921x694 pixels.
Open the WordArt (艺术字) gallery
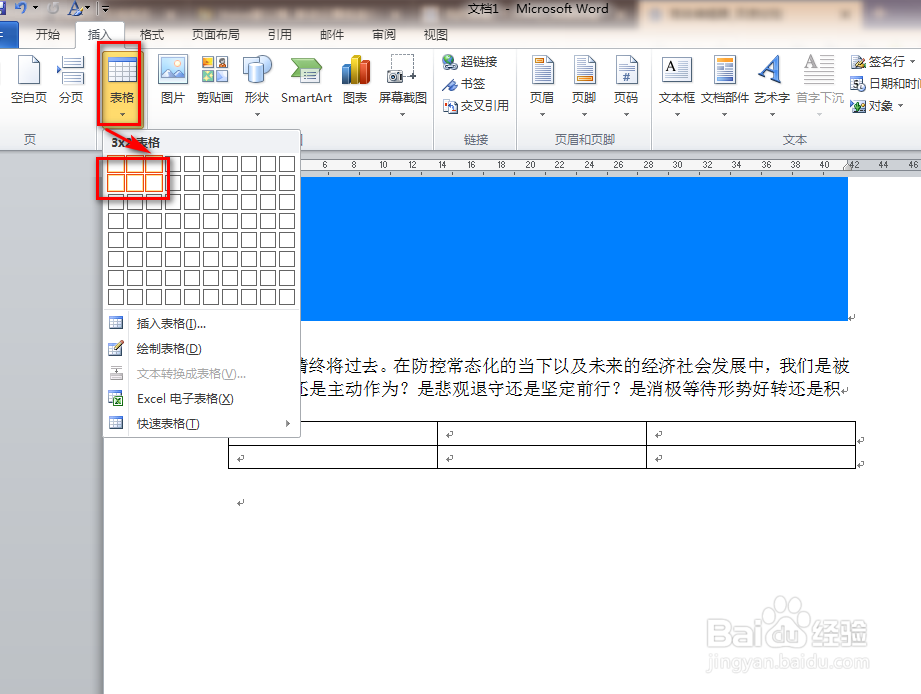click(x=772, y=85)
